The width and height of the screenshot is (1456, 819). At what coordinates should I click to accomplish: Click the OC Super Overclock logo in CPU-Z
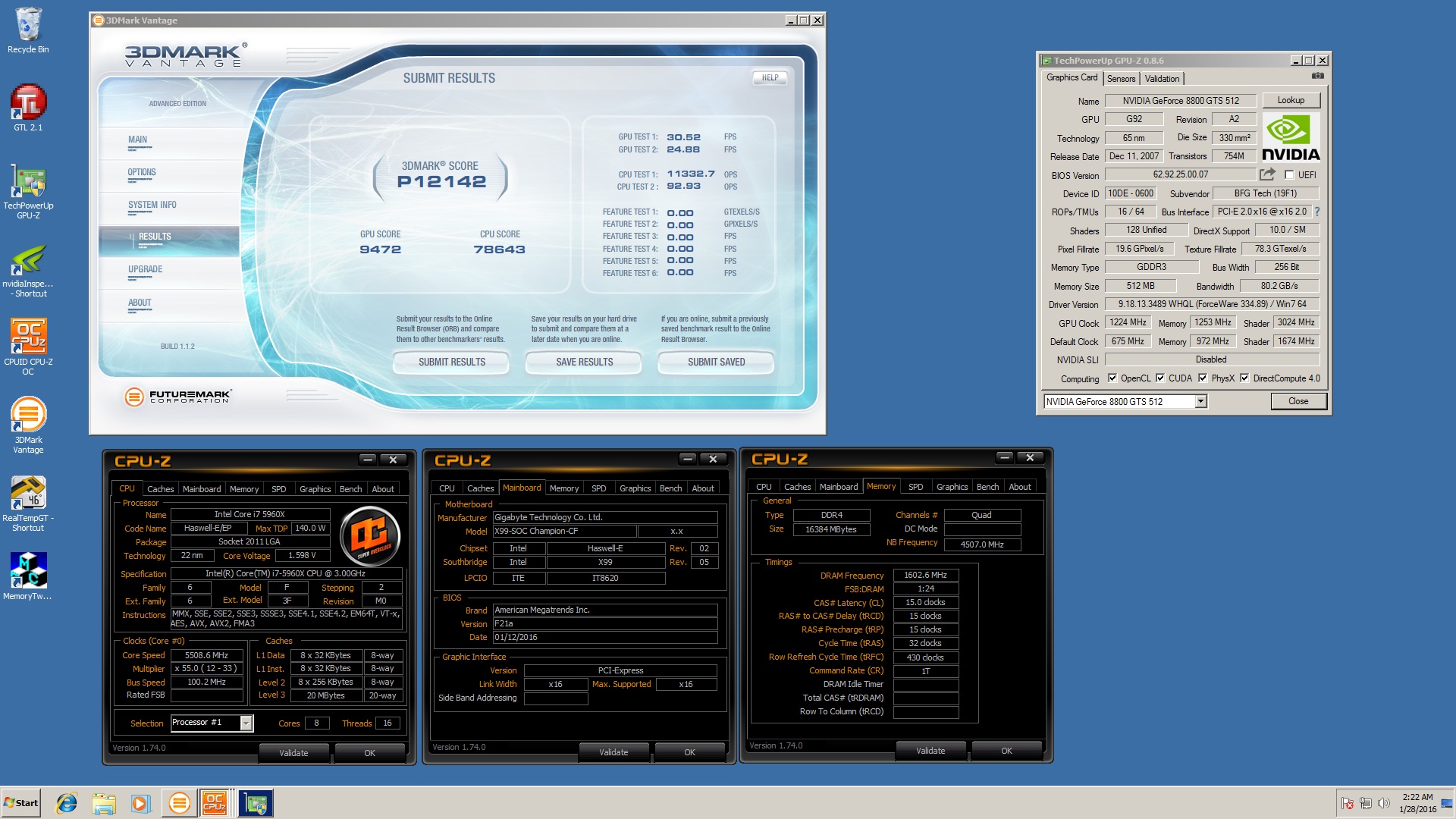369,536
